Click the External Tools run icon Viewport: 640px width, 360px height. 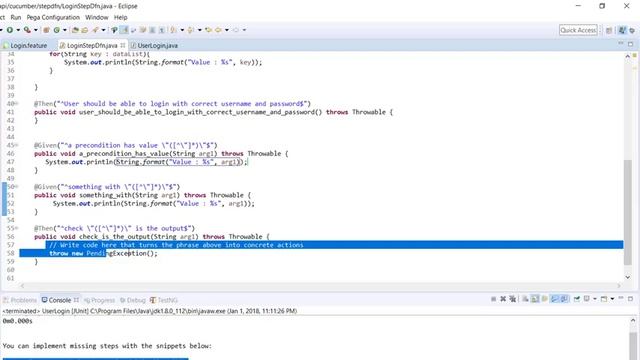click(27, 30)
